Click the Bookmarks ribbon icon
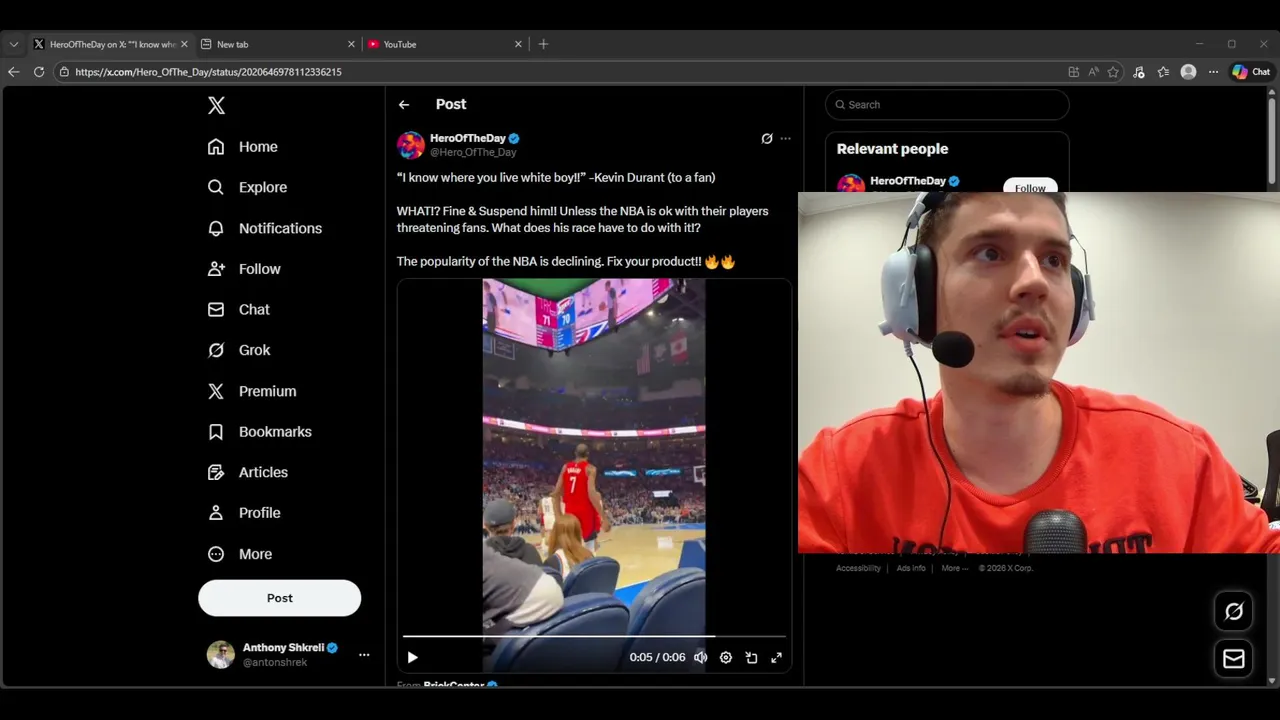The height and width of the screenshot is (720, 1280). 216,432
